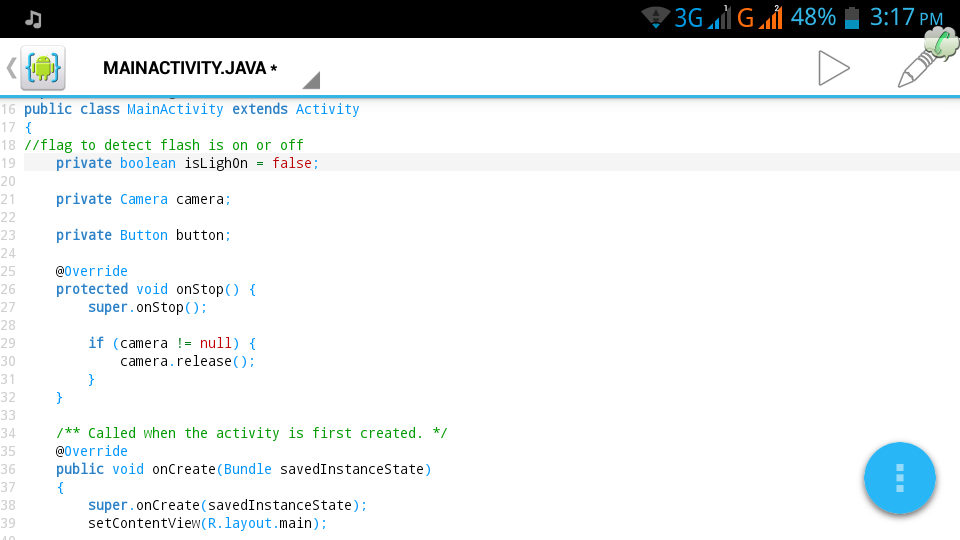Click the comment 'flag to detect flash is on or off'
Image resolution: width=960 pixels, height=540 pixels.
(164, 145)
